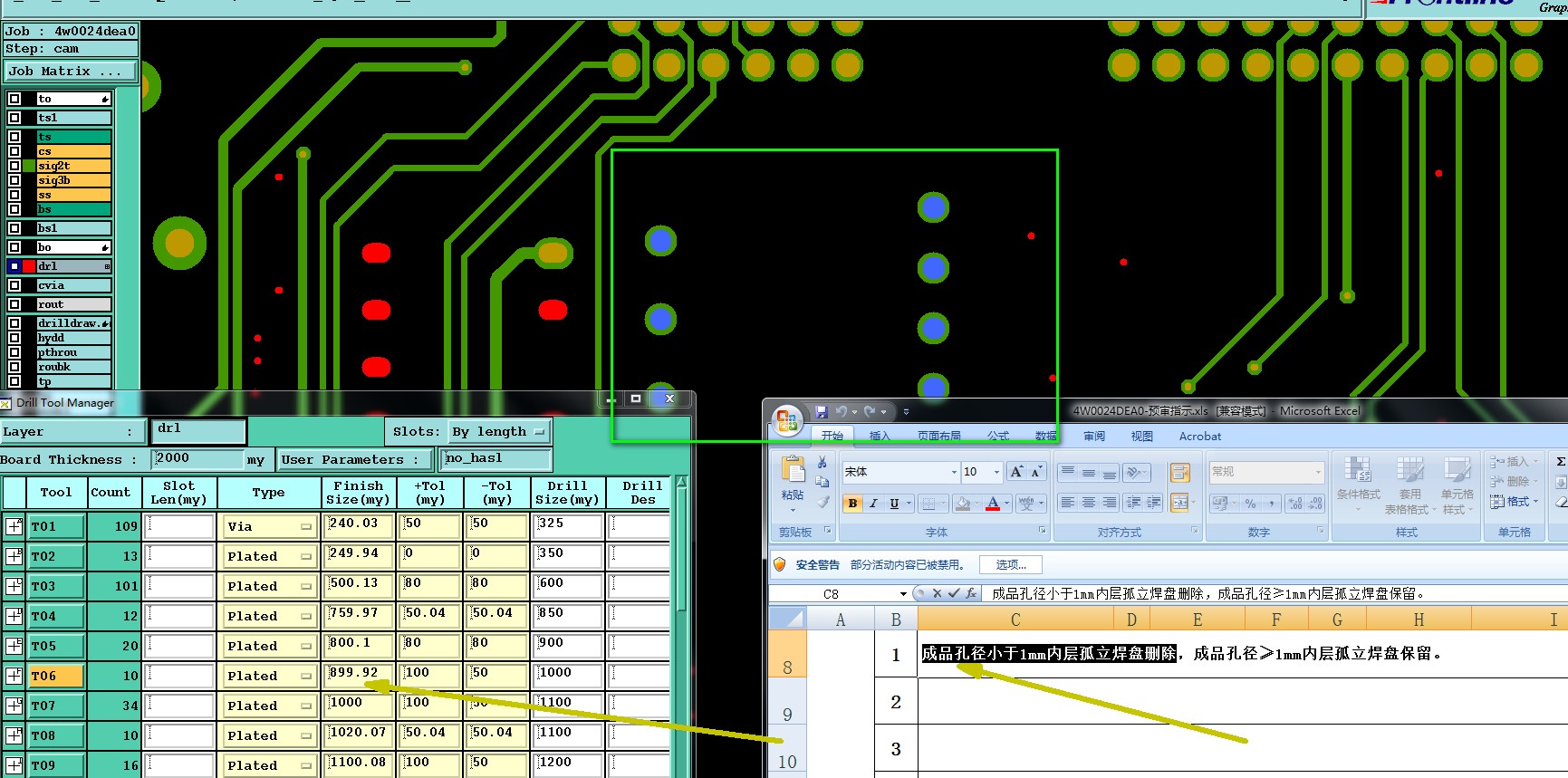Align text left in Excel
Image resolution: width=1568 pixels, height=778 pixels.
[x=1067, y=503]
